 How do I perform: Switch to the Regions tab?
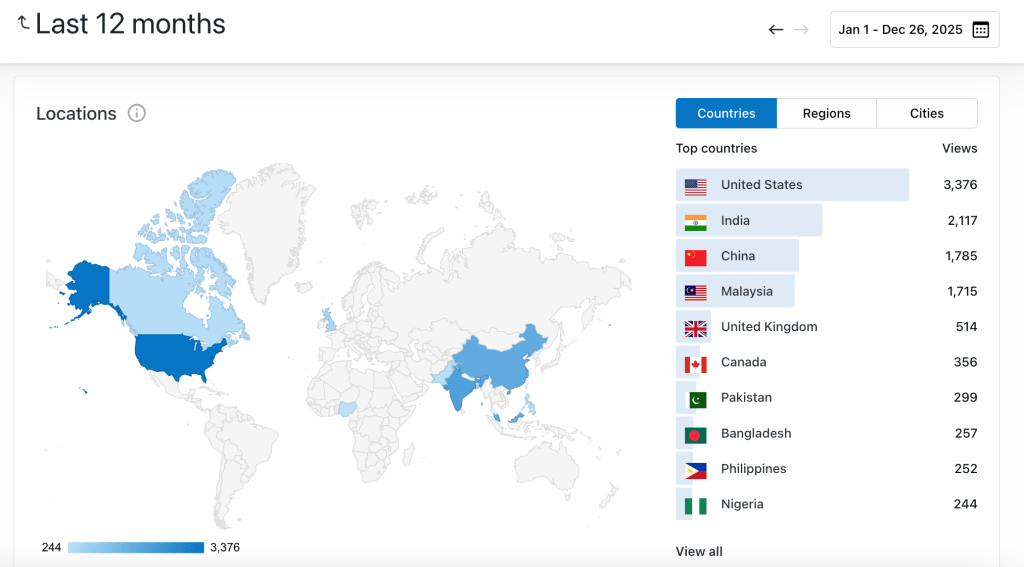[x=826, y=114]
